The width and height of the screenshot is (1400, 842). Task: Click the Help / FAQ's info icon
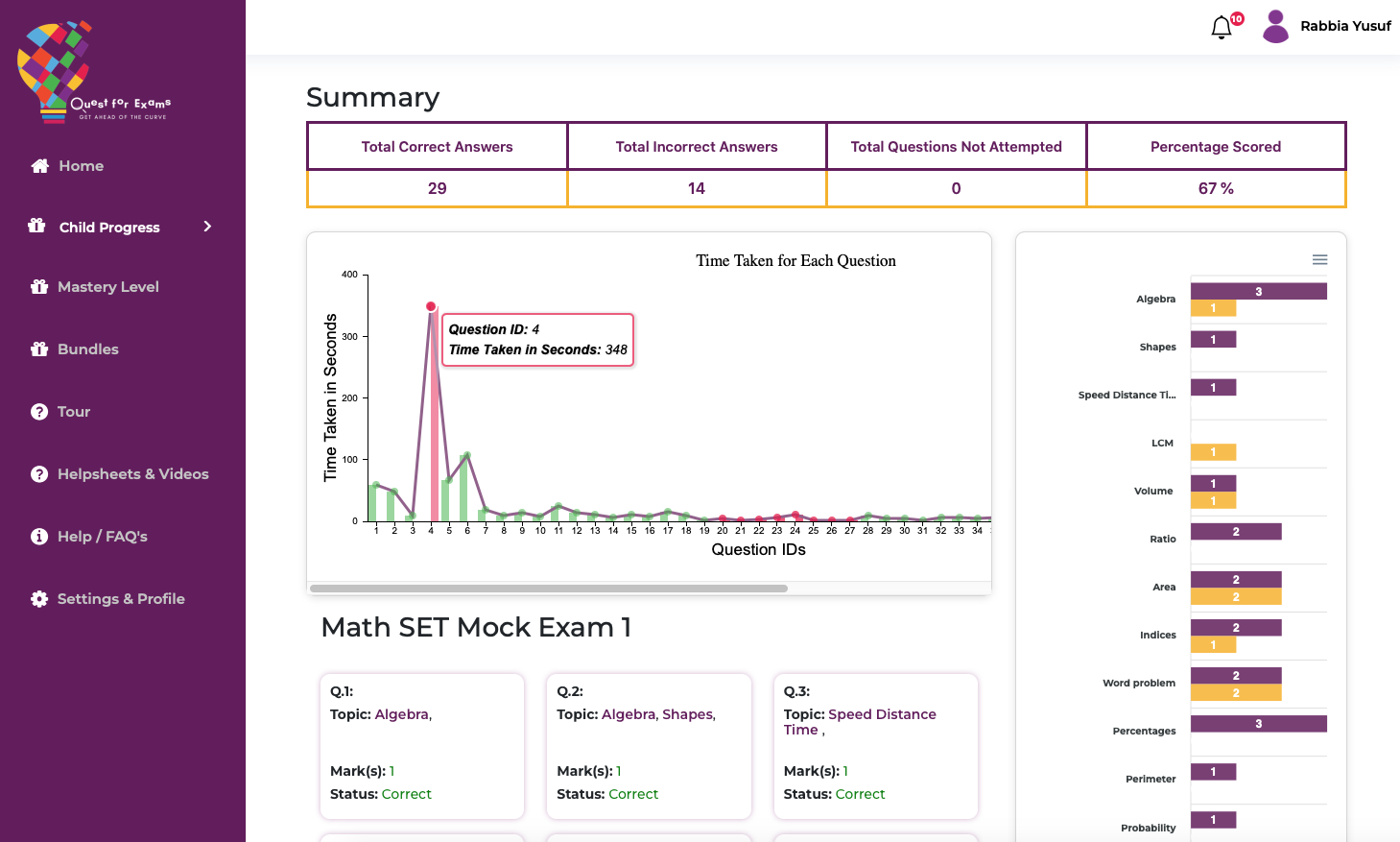point(39,537)
